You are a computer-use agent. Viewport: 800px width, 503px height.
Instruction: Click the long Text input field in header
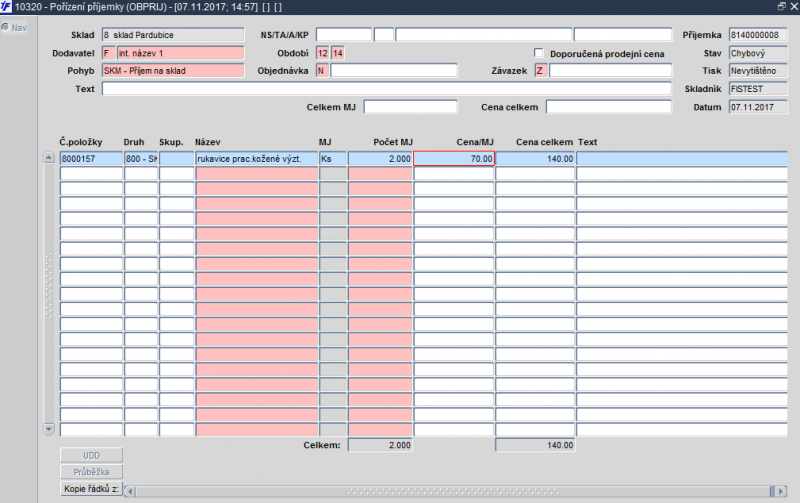point(387,89)
